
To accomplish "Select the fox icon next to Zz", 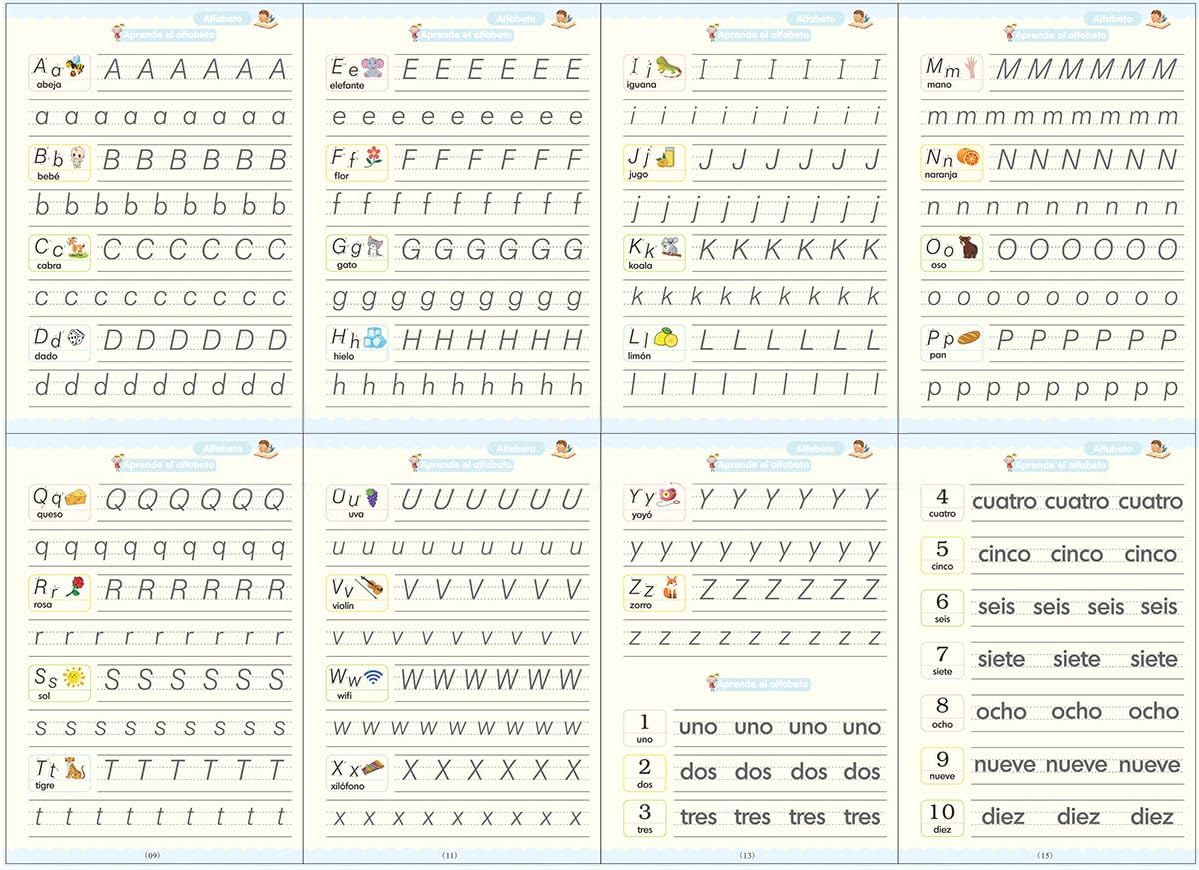I will (670, 587).
